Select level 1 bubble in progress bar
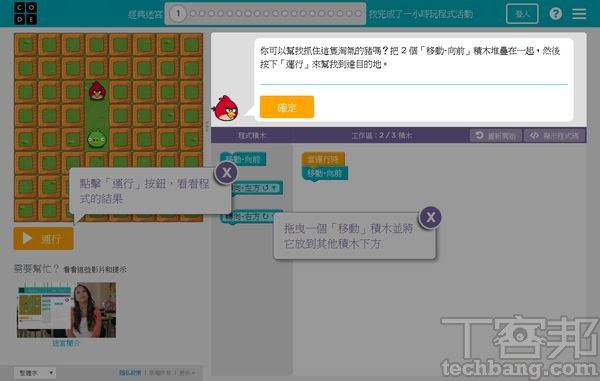600x381 pixels. click(178, 14)
